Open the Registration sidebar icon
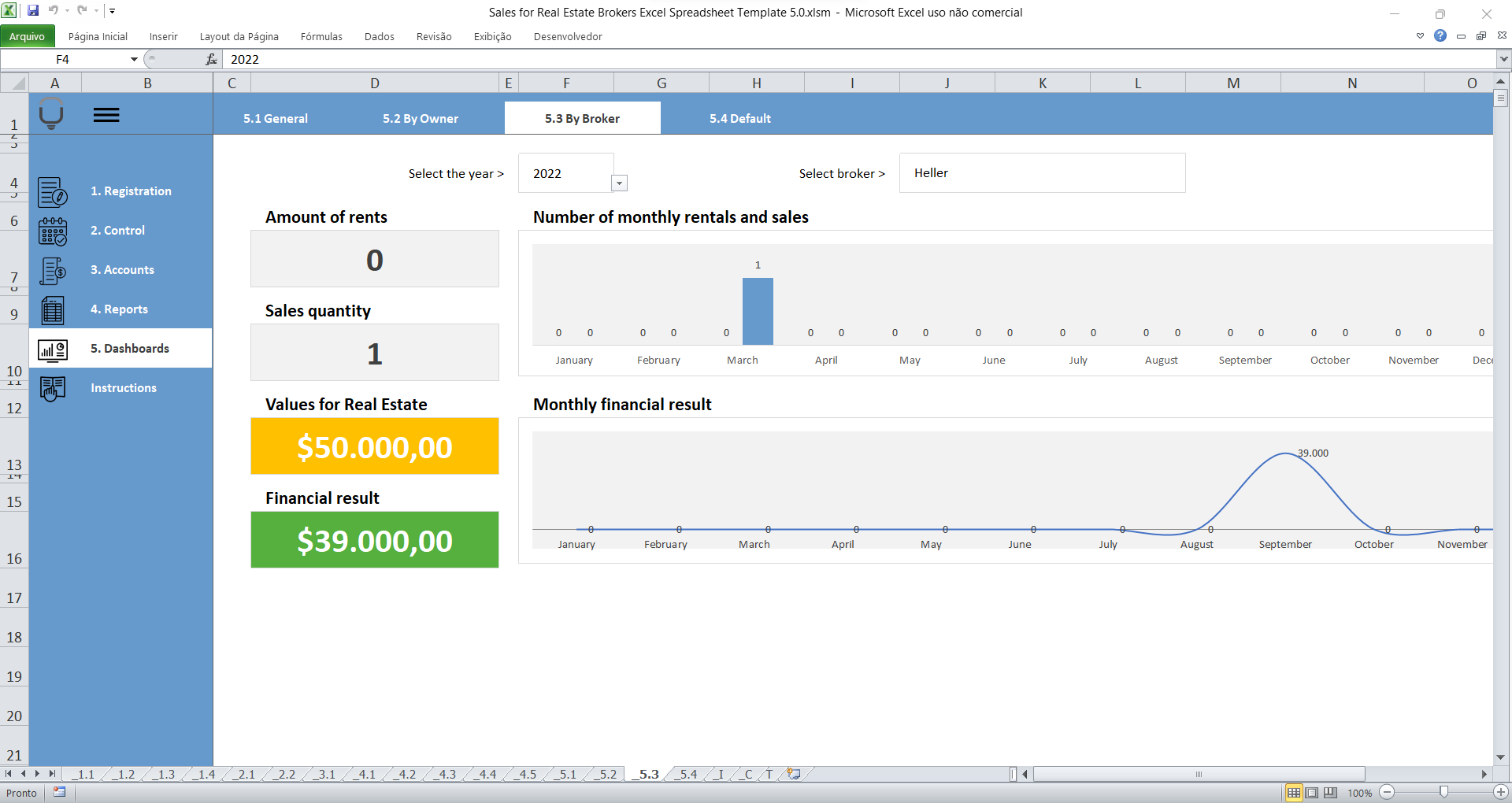The height and width of the screenshot is (803, 1512). point(53,191)
